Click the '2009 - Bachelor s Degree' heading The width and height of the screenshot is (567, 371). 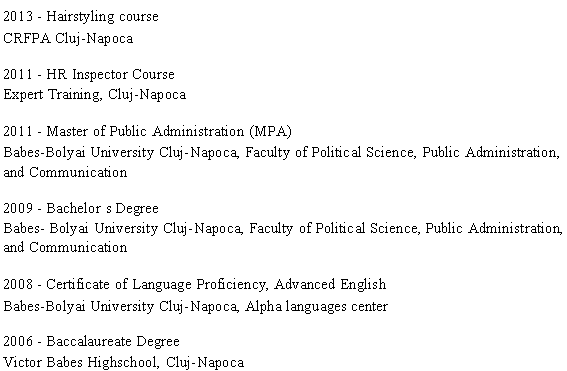pos(81,209)
